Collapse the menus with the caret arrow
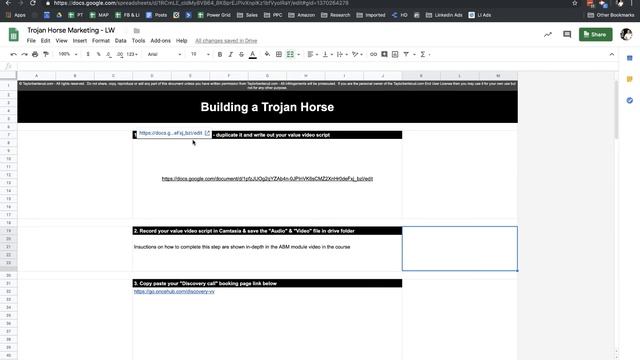Viewport: 640px width, 360px height. (611, 54)
